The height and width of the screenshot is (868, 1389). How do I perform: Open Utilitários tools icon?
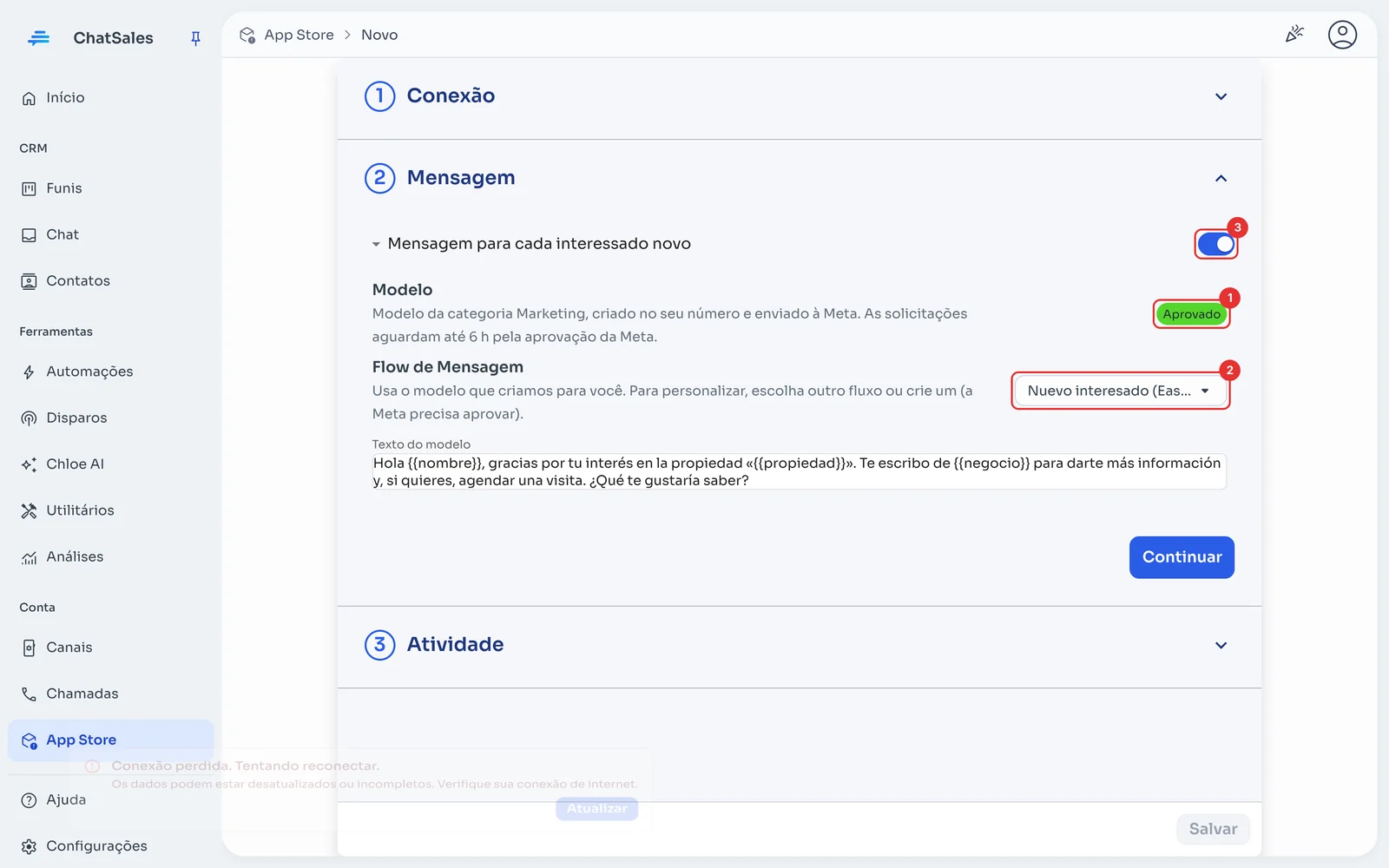(29, 510)
